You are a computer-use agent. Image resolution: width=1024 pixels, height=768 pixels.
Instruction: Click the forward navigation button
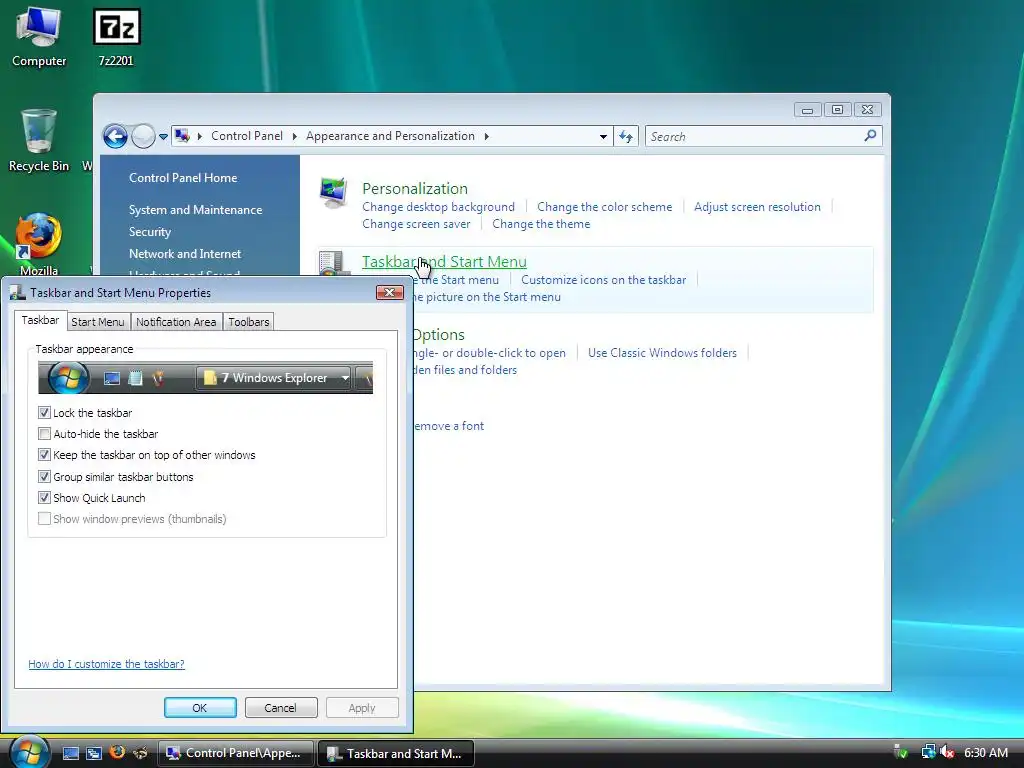[143, 136]
